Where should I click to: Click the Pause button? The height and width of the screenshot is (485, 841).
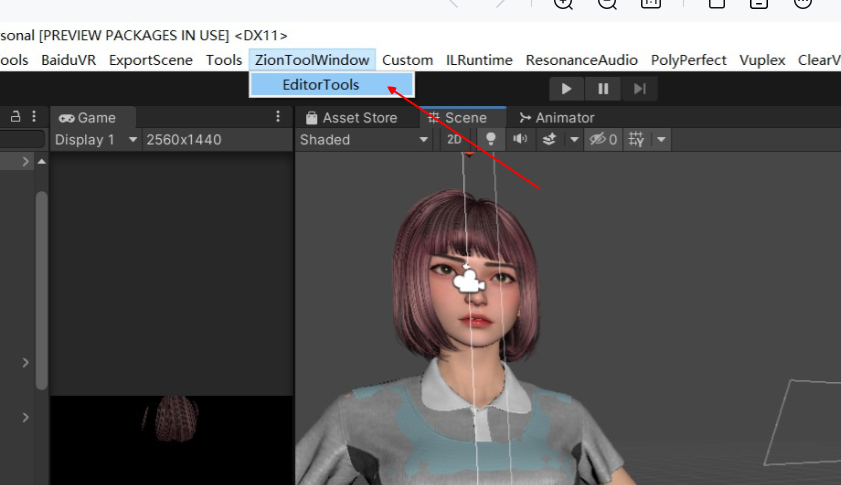[x=603, y=89]
